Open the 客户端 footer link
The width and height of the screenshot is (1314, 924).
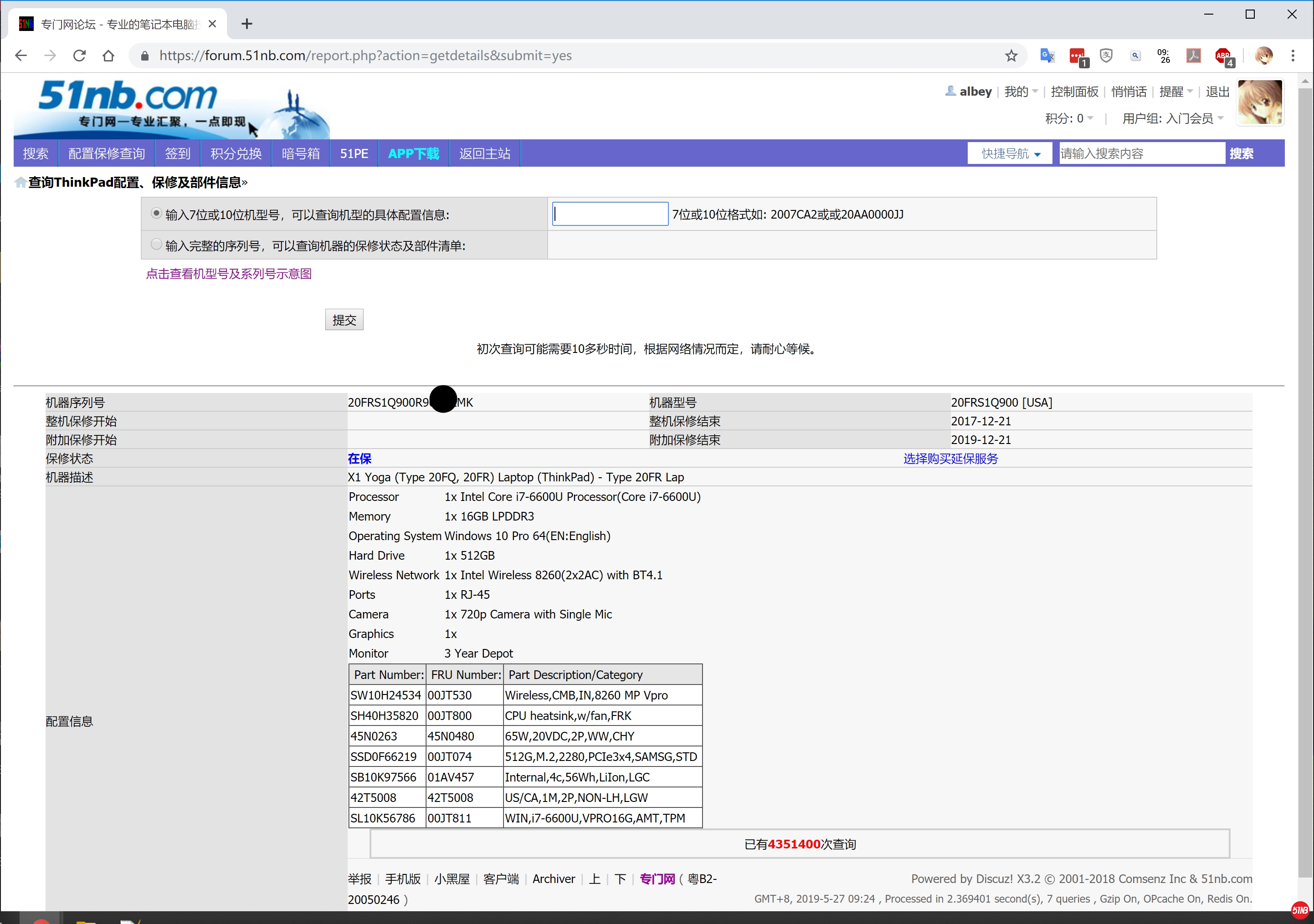click(501, 879)
